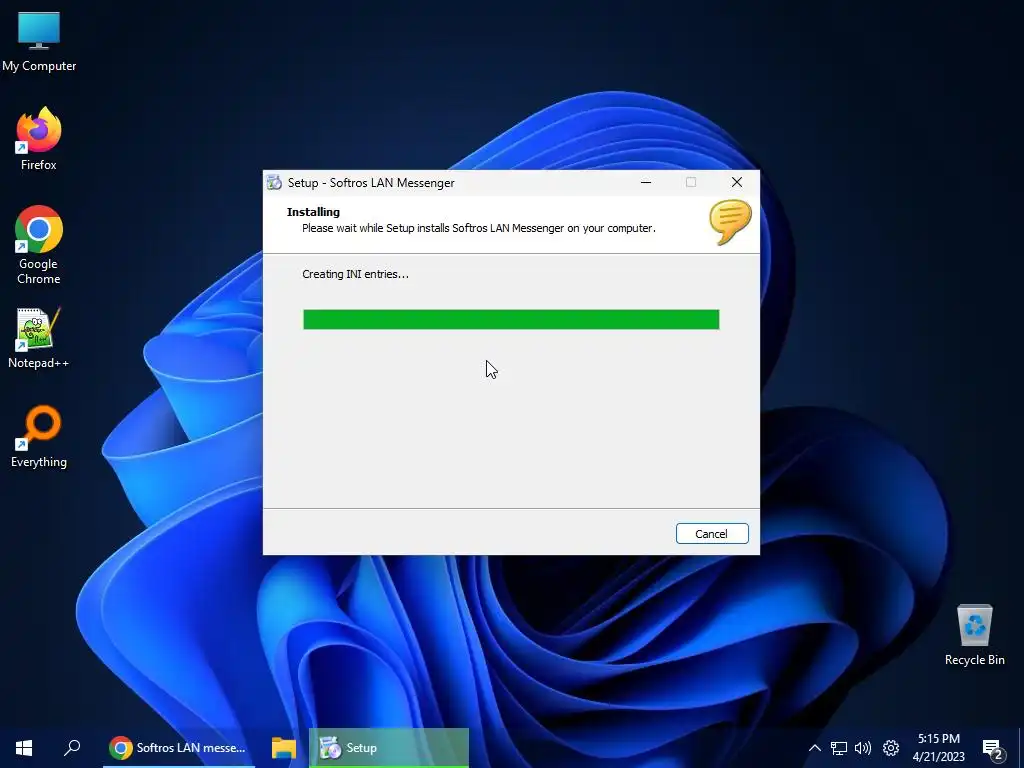Select the Recycle Bin icon
Viewport: 1024px width, 768px height.
(974, 635)
